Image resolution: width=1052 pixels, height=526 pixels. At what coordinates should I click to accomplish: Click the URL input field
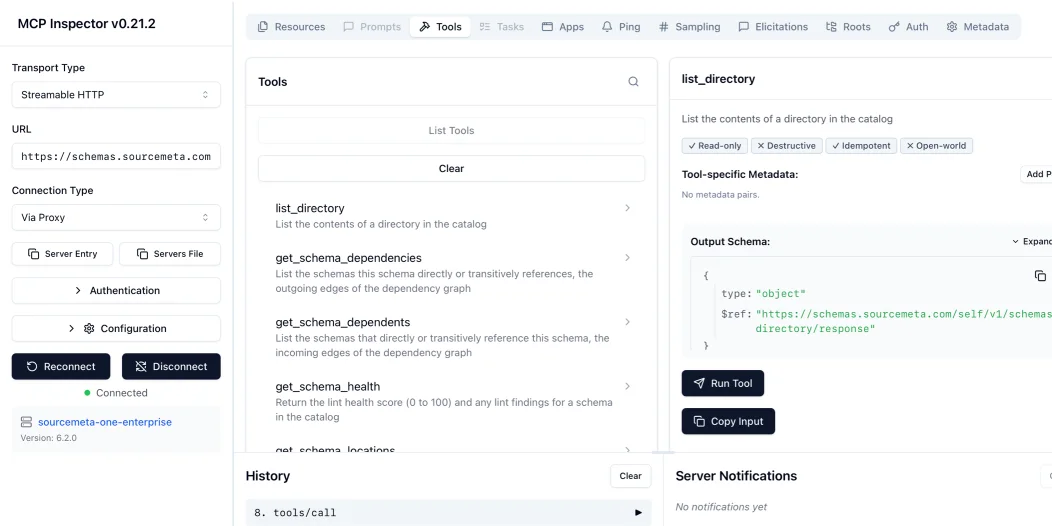[x=116, y=156]
